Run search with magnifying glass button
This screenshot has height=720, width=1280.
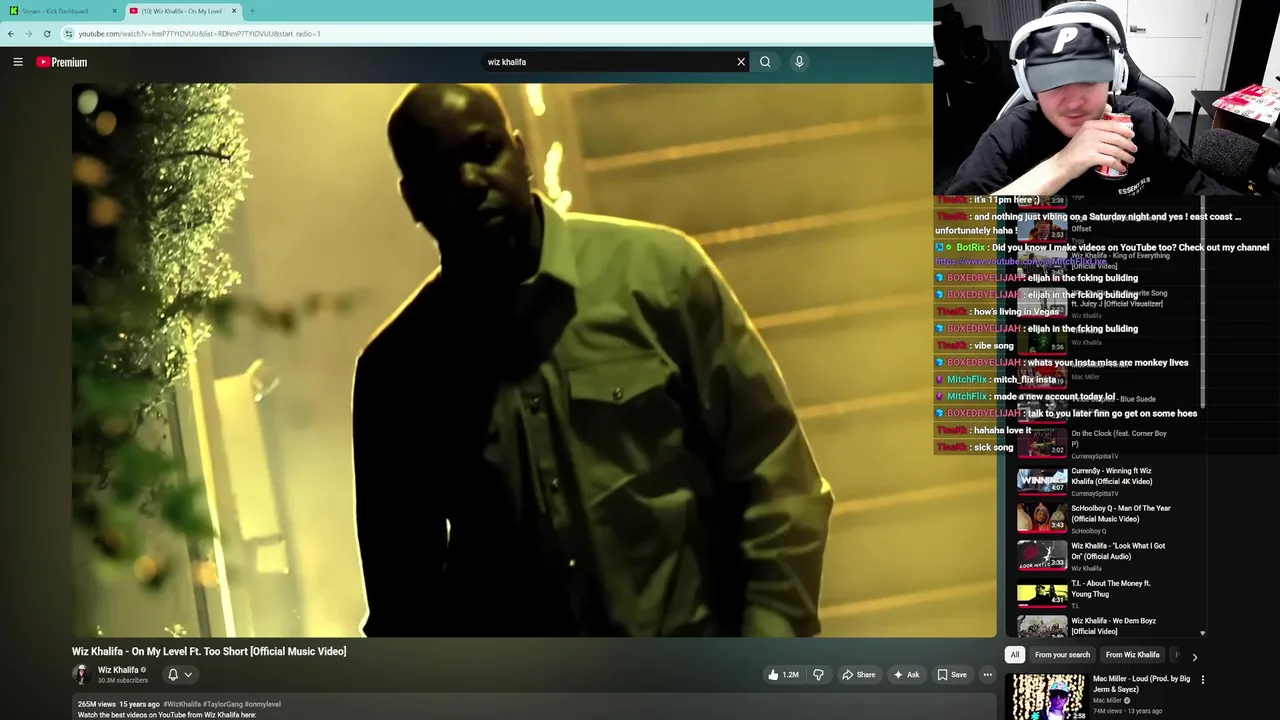[765, 62]
